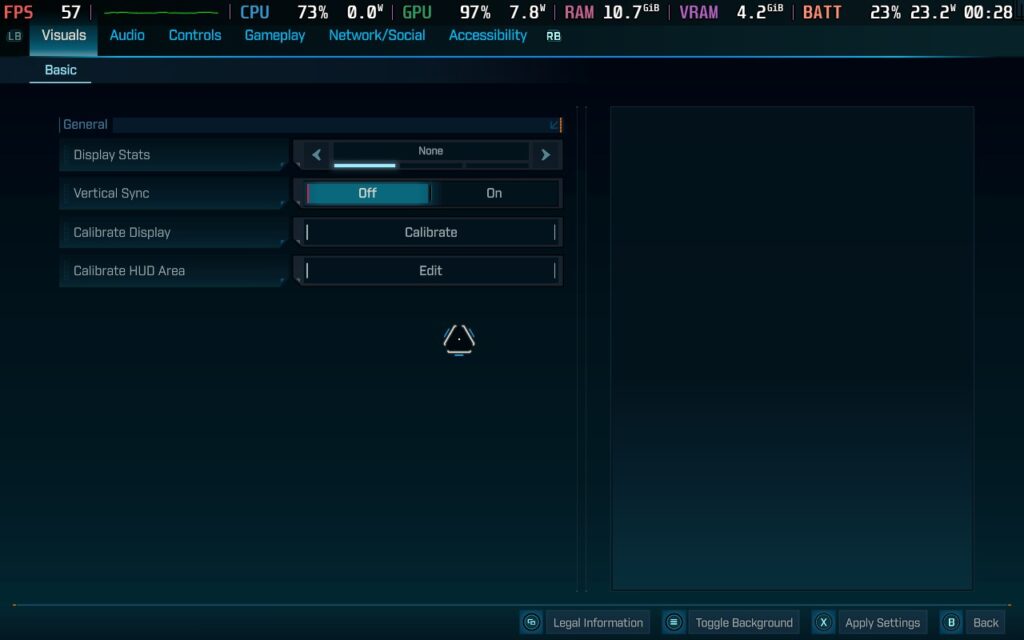Click the Display Stats None value field
Viewport: 1024px width, 640px height.
(x=430, y=151)
